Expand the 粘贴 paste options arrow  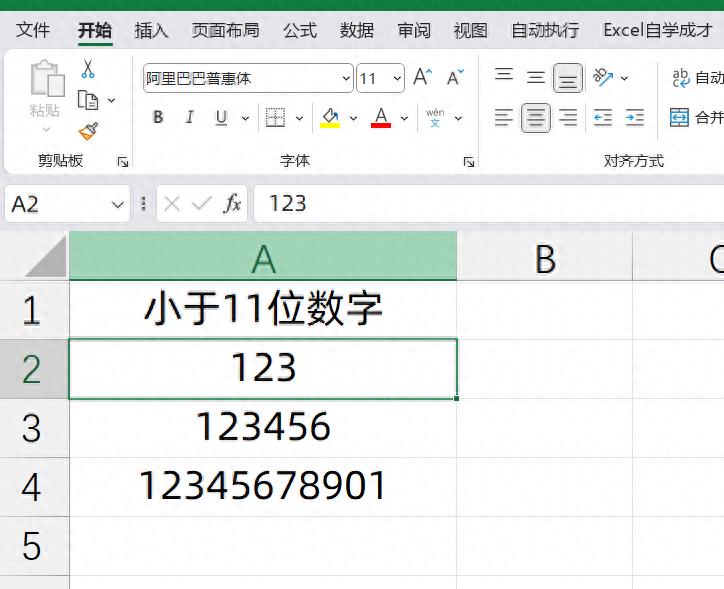46,130
